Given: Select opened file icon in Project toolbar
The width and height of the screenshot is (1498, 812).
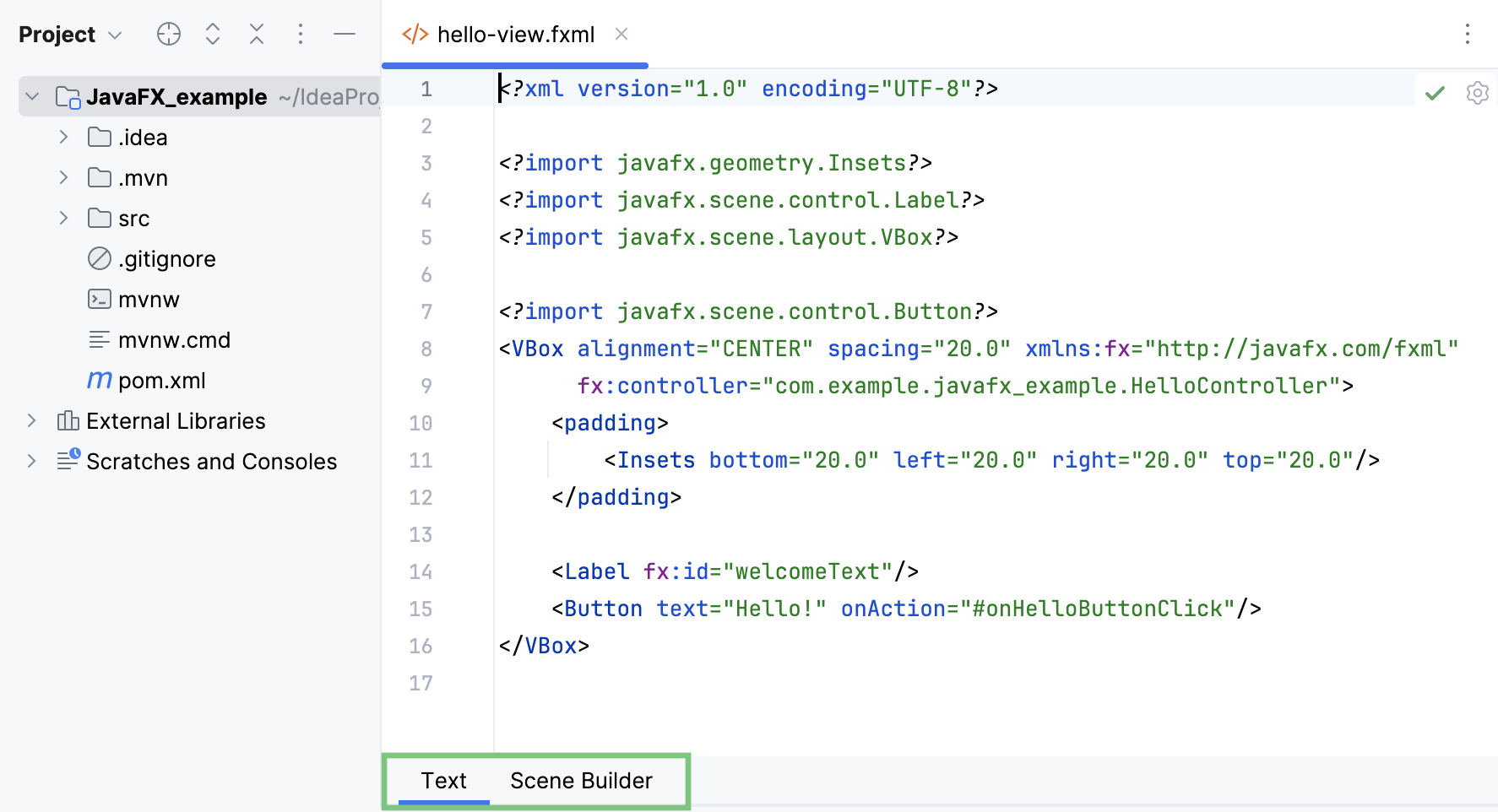Looking at the screenshot, I should point(169,34).
